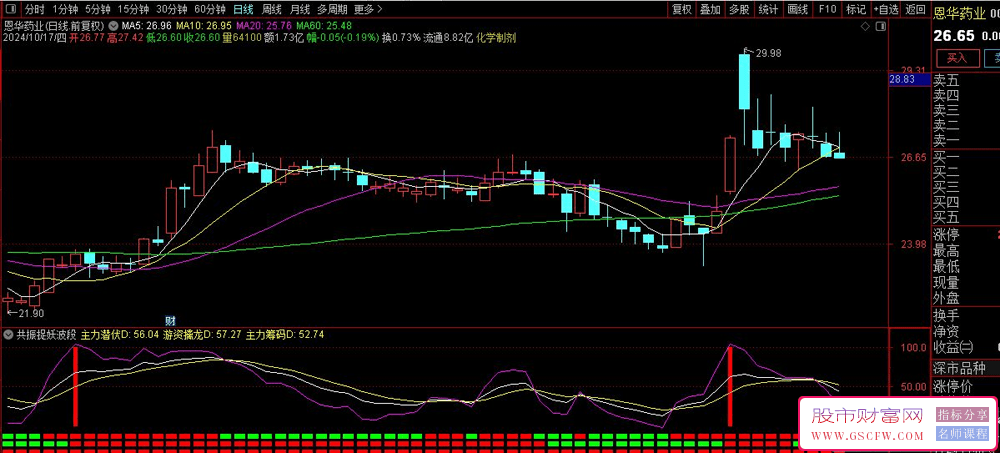Click the 标记 mark button
Screen dimensions: 1000x453
click(856, 9)
